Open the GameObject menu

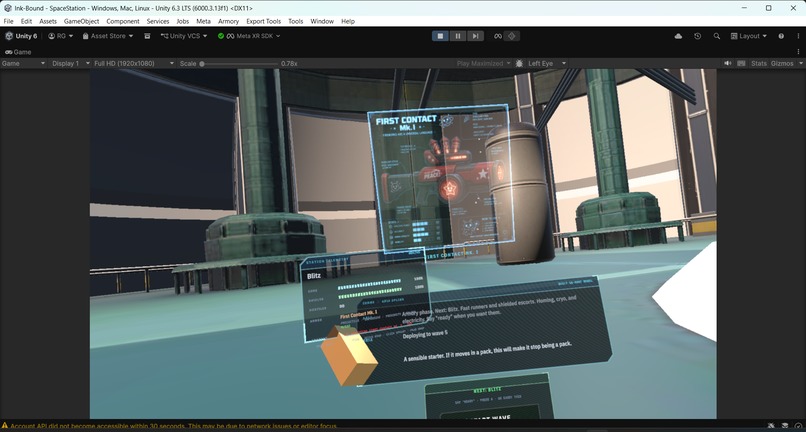click(x=81, y=21)
